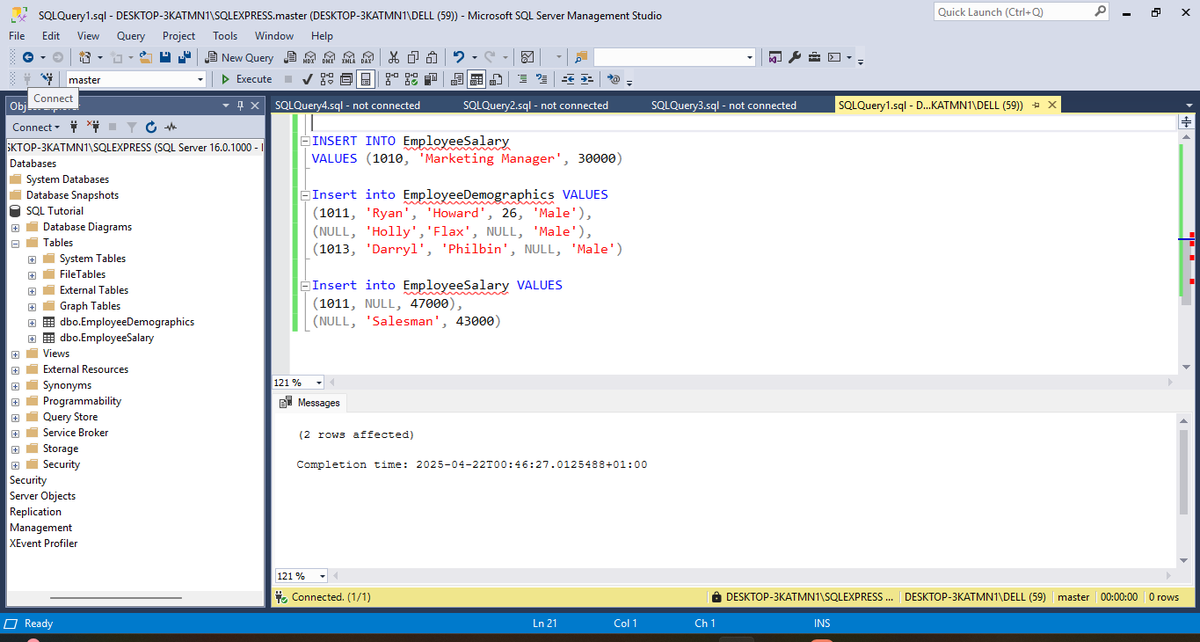Refresh the Object Explorer tree
The height and width of the screenshot is (642, 1200).
[150, 127]
